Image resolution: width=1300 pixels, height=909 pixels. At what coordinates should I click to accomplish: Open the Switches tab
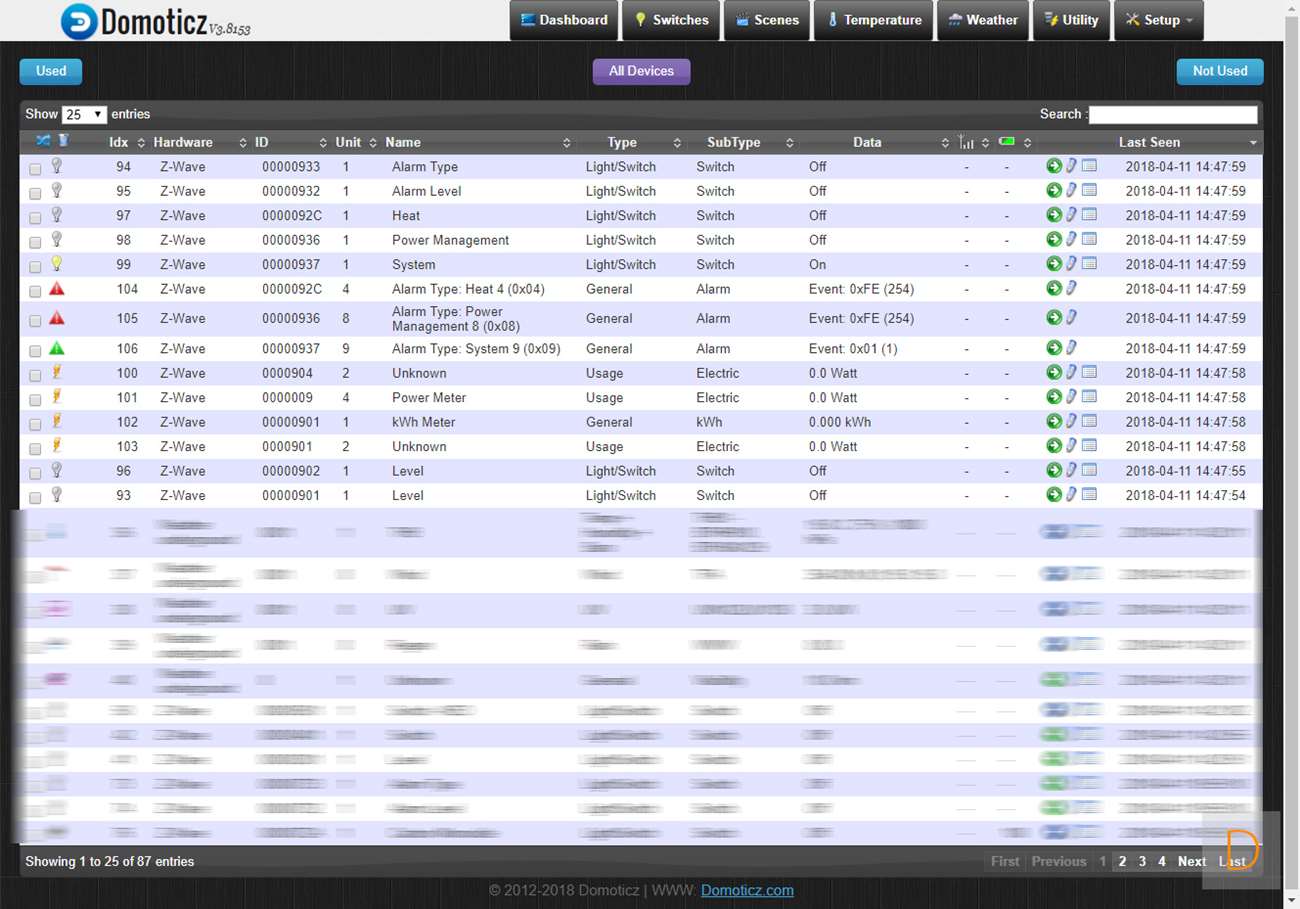pyautogui.click(x=671, y=20)
